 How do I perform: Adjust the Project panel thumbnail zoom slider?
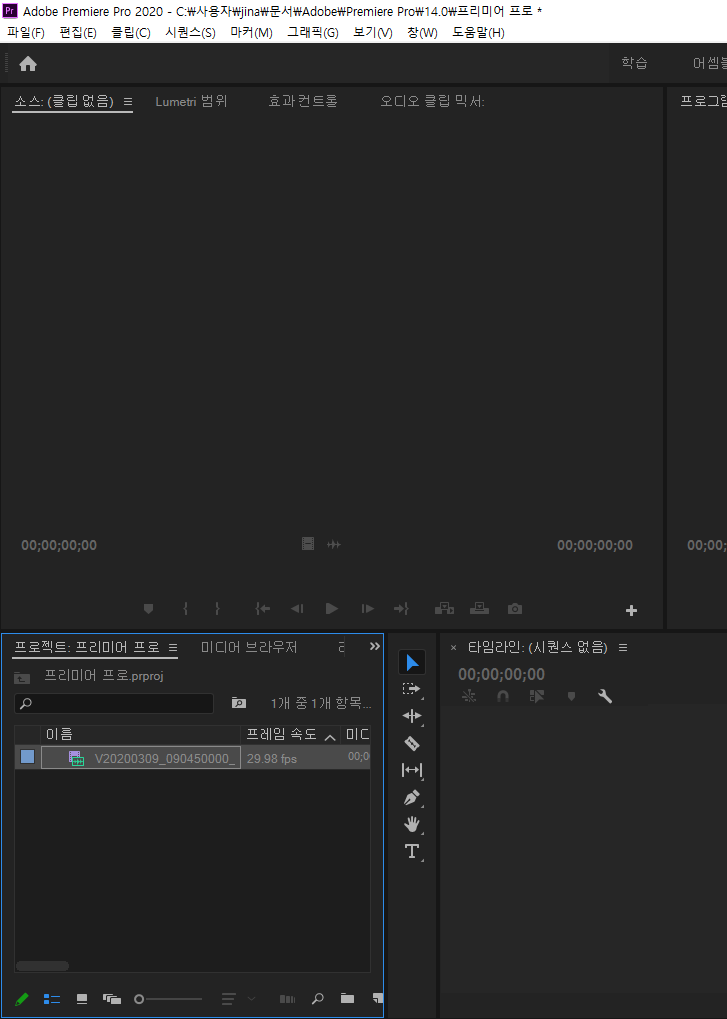pos(168,999)
